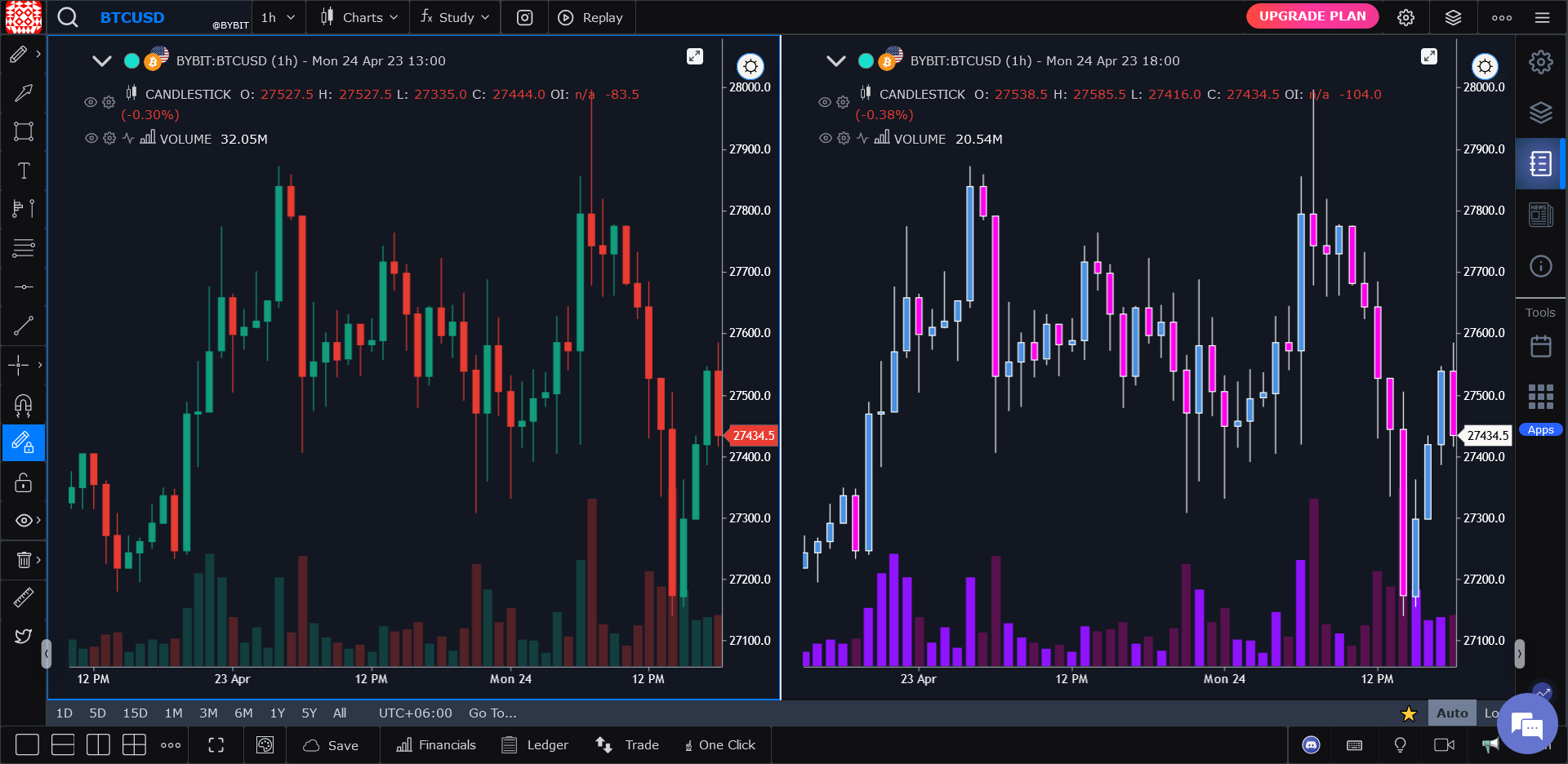This screenshot has height=764, width=1568.
Task: Toggle left chart candlestick visibility eye
Action: [91, 102]
